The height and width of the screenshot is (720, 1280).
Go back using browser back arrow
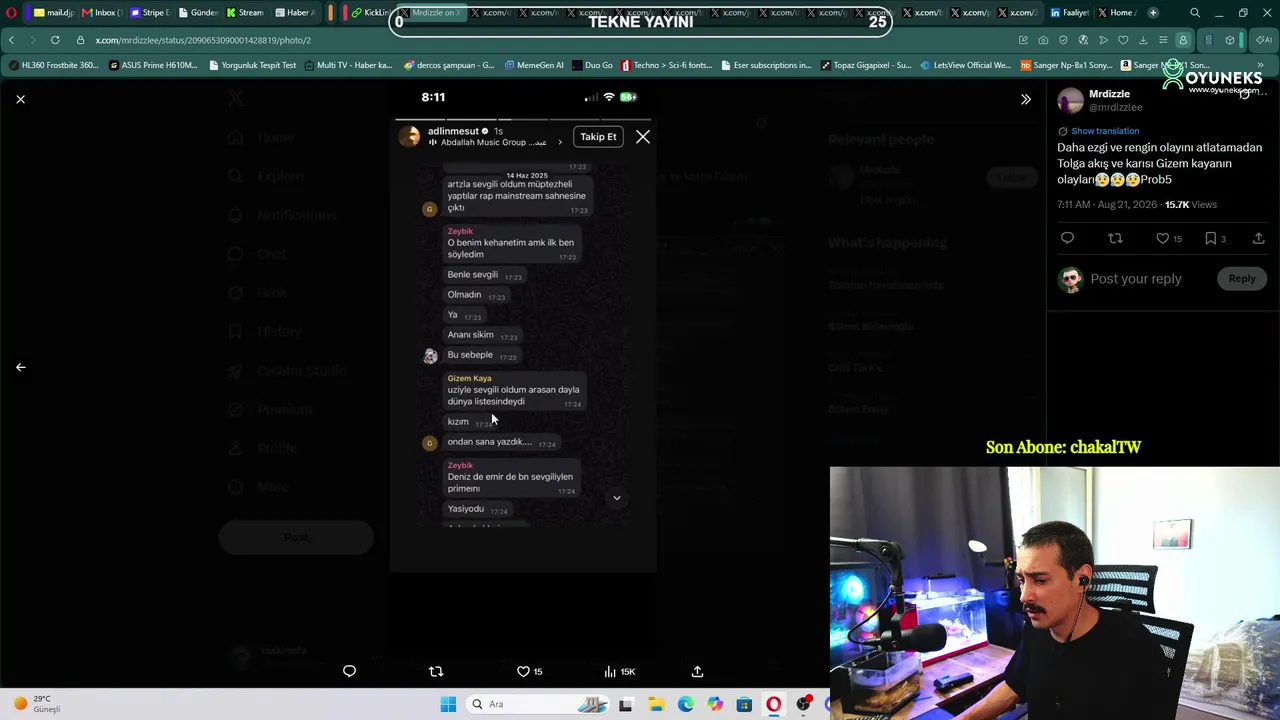click(x=11, y=40)
